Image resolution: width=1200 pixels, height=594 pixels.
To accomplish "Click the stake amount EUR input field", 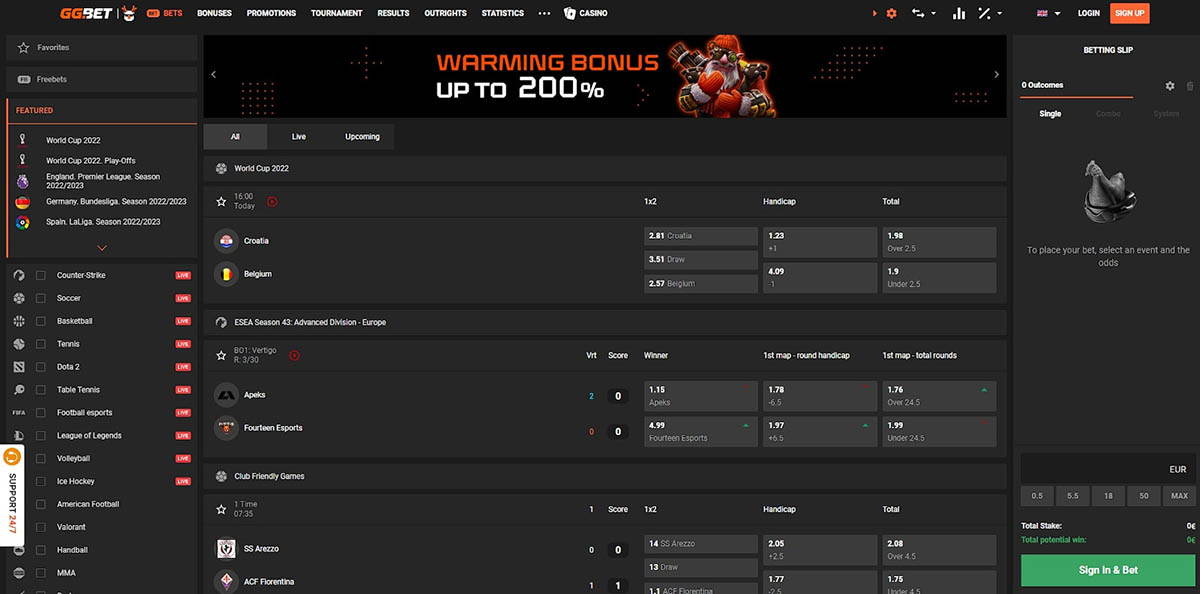I will tap(1108, 469).
